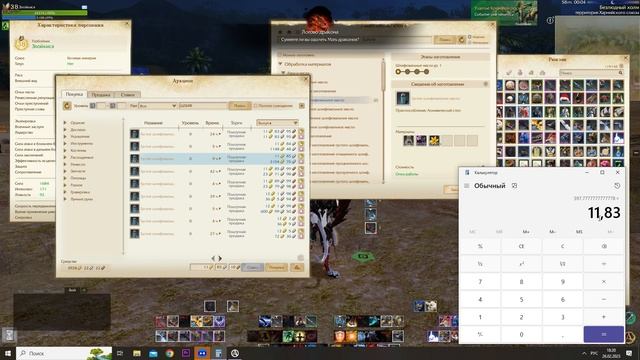
Task: Click magnifier icon in backpack search
Action: [x=620, y=73]
